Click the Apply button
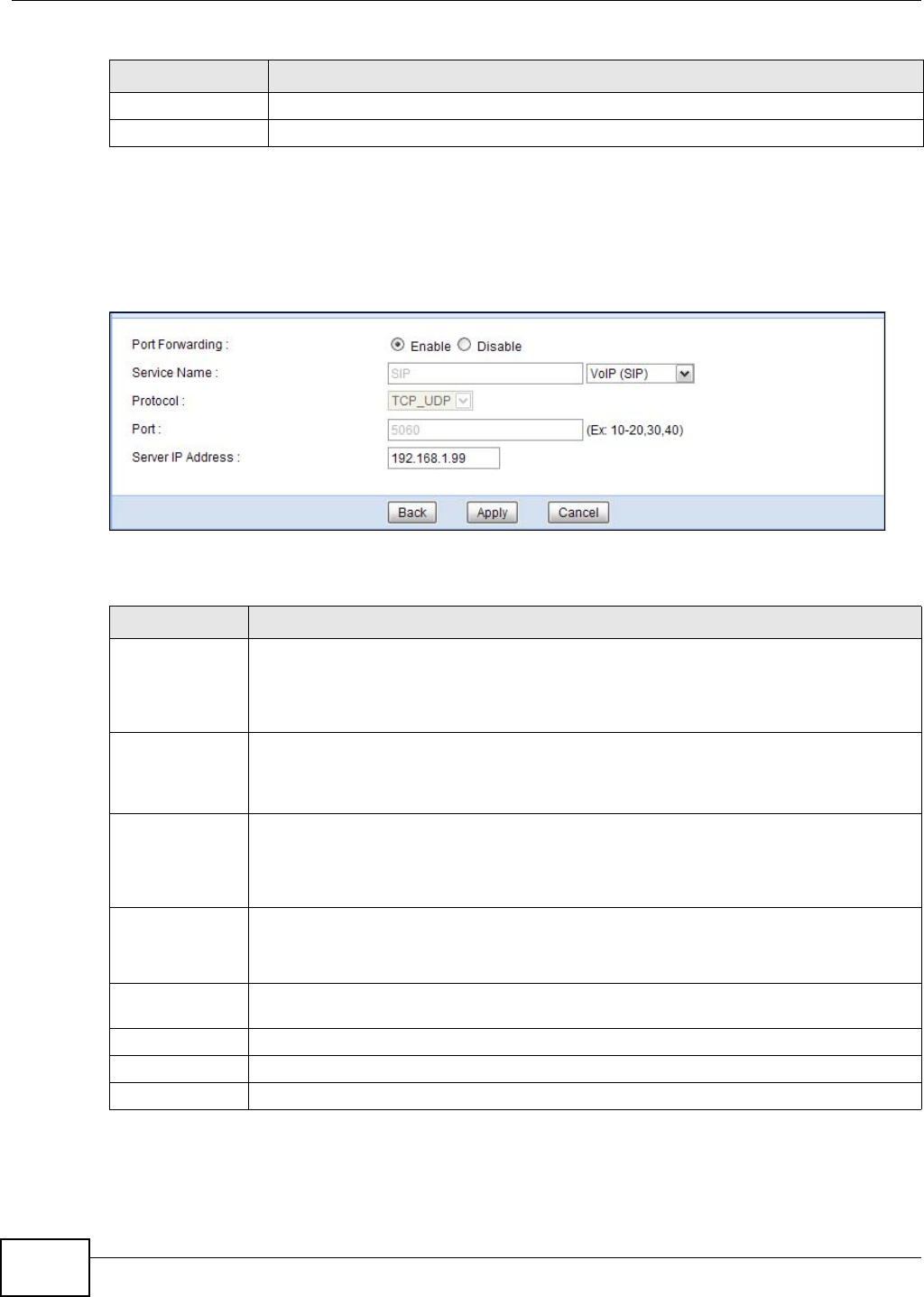 click(x=492, y=513)
